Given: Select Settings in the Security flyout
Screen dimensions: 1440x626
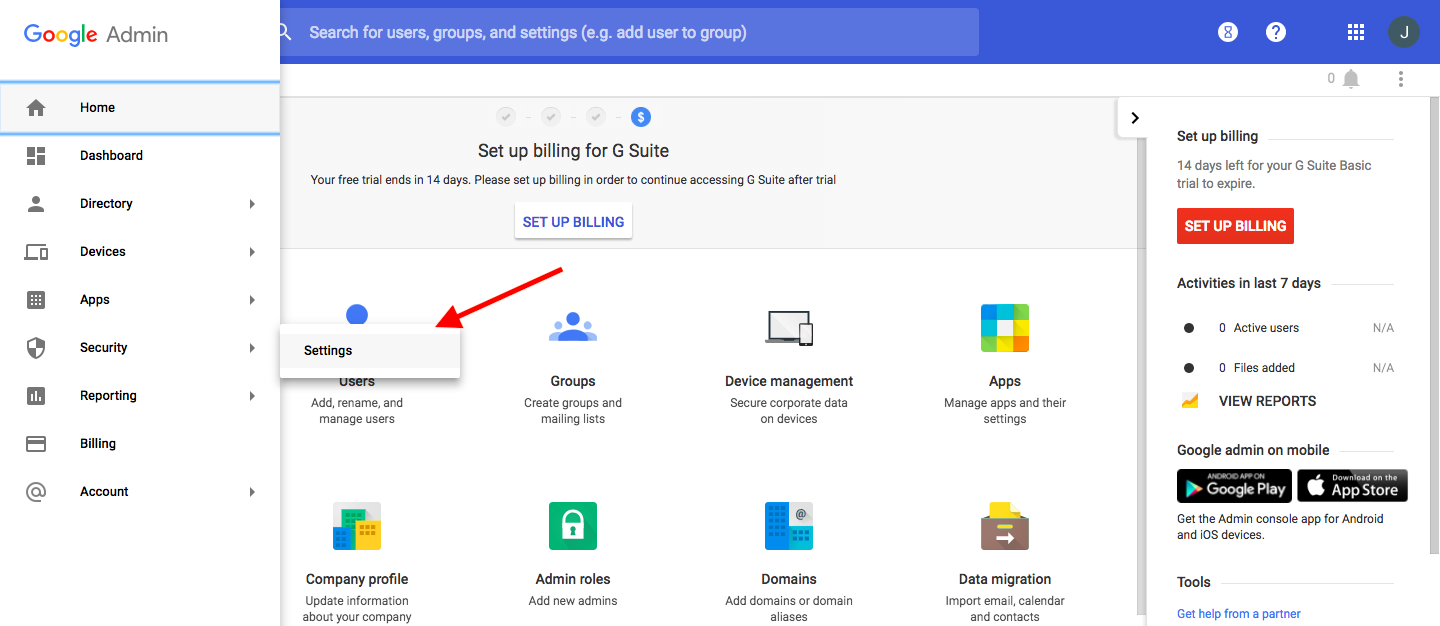Looking at the screenshot, I should (370, 351).
